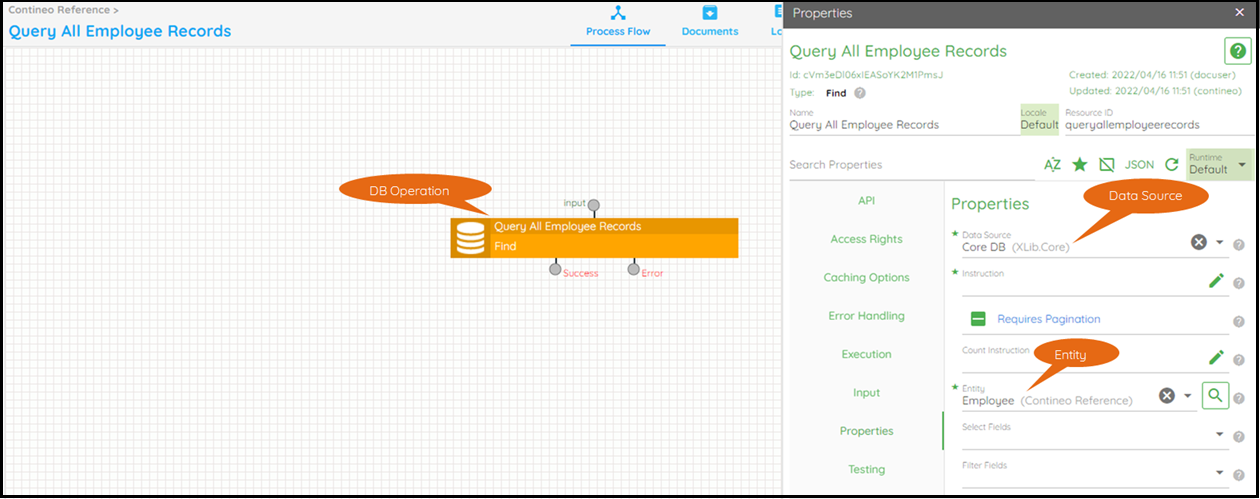Click the crossed-out box icon beside JSON

[x=1106, y=165]
